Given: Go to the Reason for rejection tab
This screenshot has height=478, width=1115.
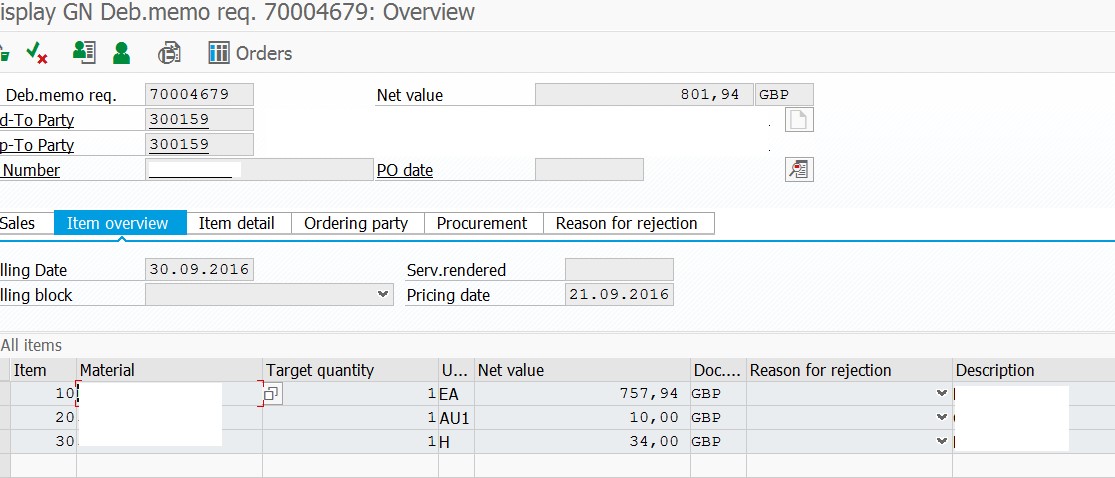Looking at the screenshot, I should pos(626,223).
